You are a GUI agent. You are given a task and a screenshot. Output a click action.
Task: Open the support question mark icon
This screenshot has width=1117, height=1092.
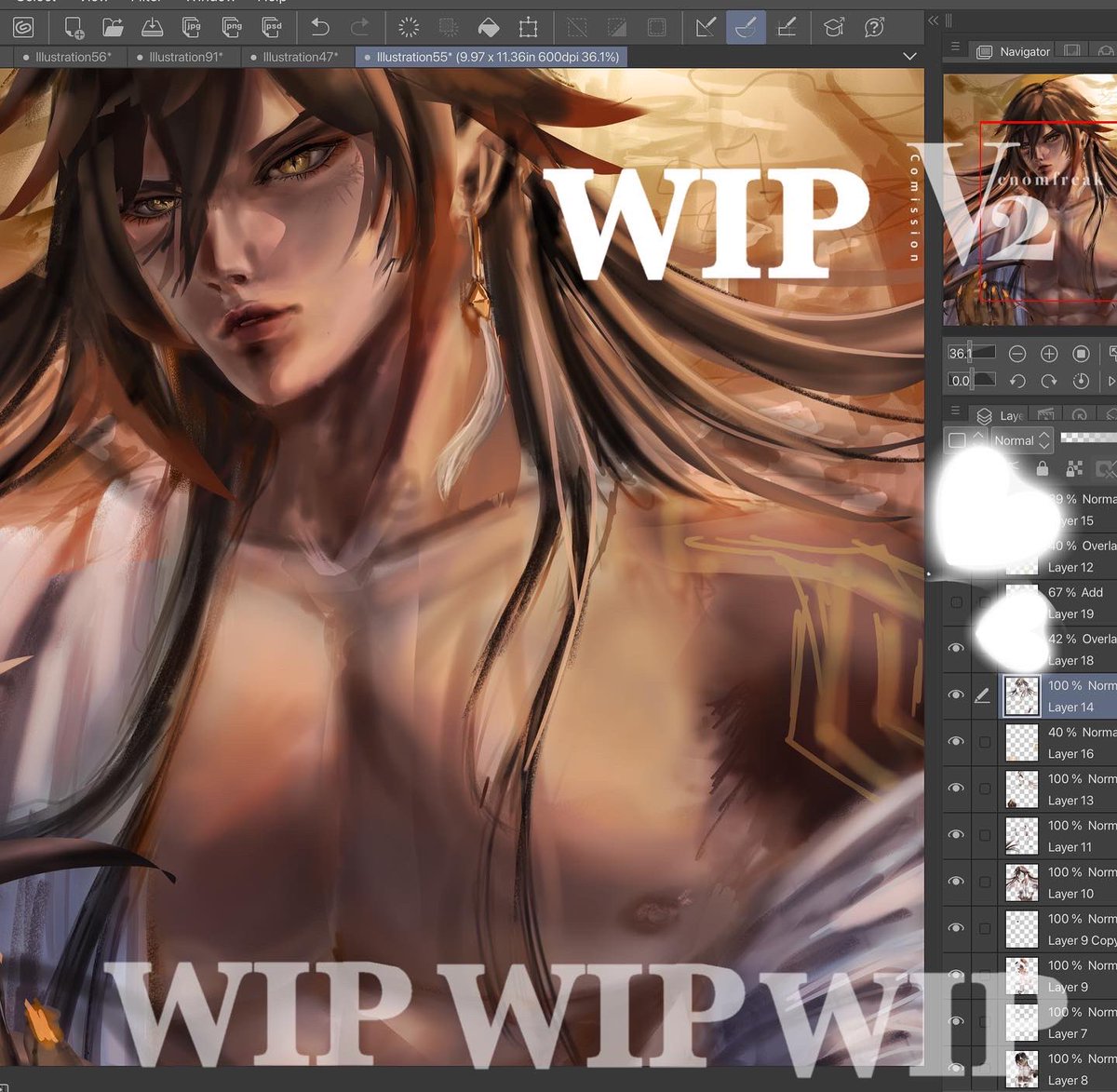coord(874,27)
